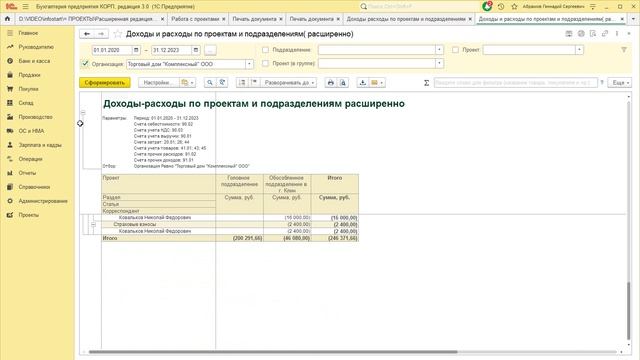Click the period selection ellipsis button
Screen dimensions: 640x360
coord(210,50)
